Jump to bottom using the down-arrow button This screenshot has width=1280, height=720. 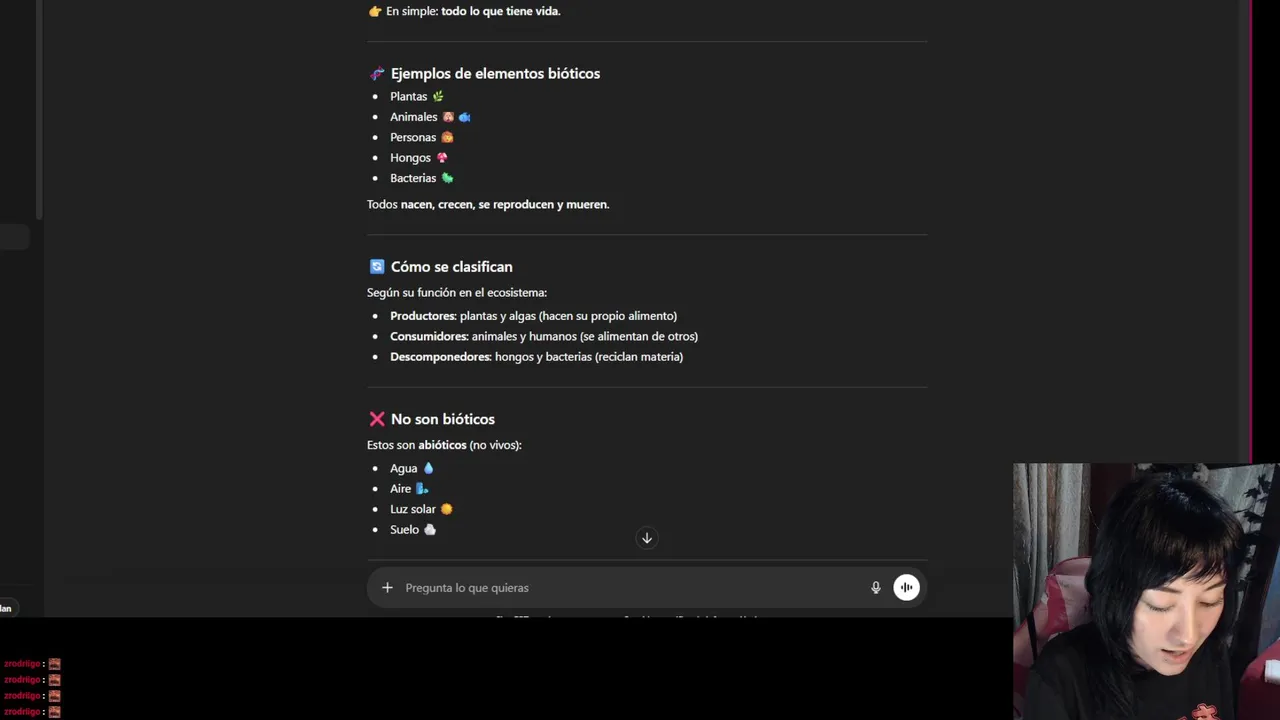pos(647,538)
